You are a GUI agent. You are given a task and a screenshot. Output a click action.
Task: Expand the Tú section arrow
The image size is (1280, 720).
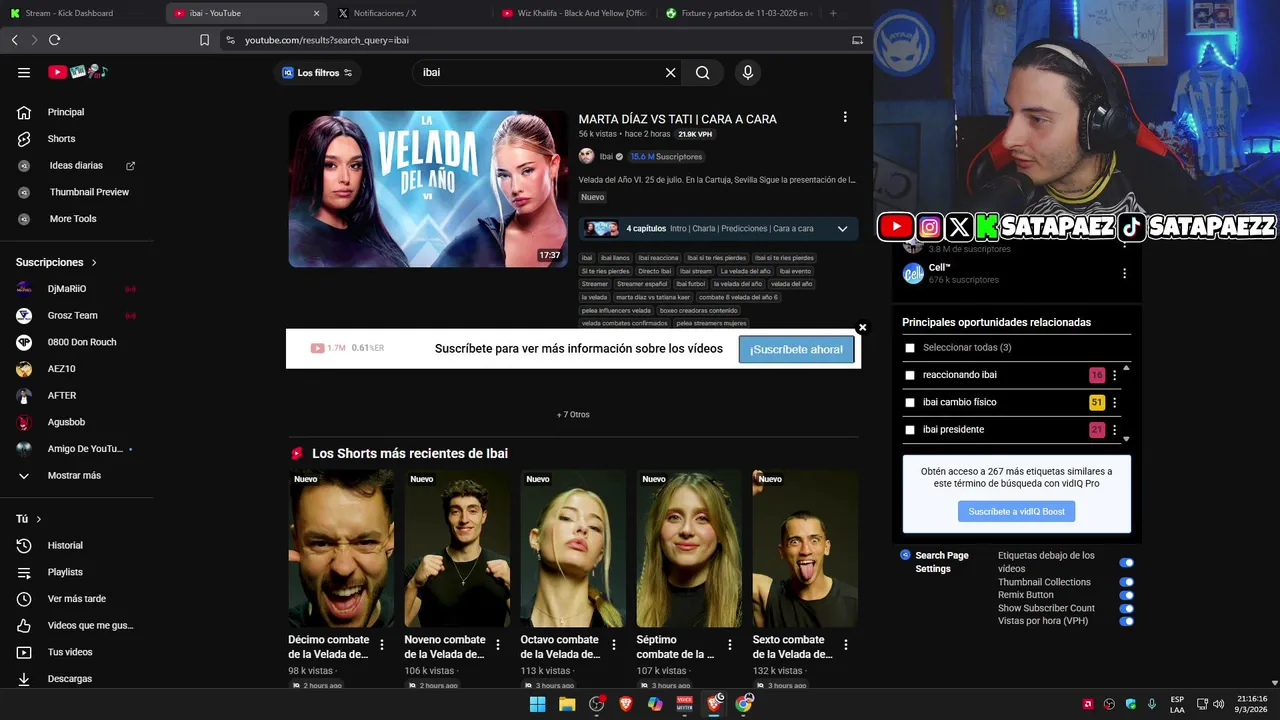[x=39, y=519]
